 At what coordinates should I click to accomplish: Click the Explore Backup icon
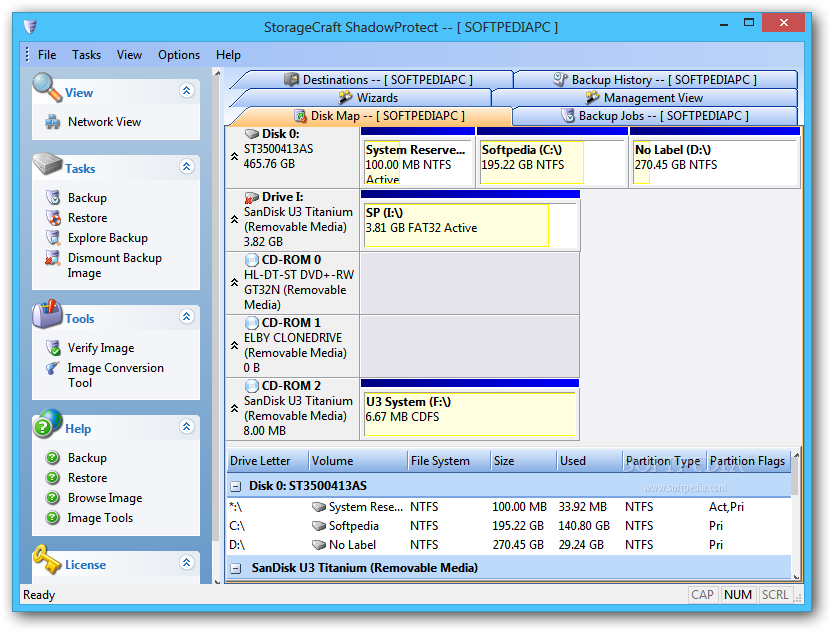[x=53, y=238]
